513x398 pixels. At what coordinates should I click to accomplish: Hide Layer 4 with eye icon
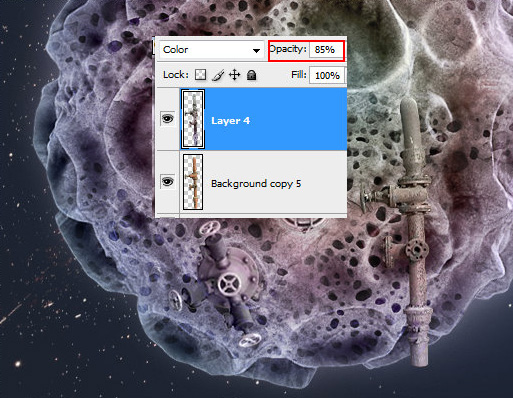point(167,118)
